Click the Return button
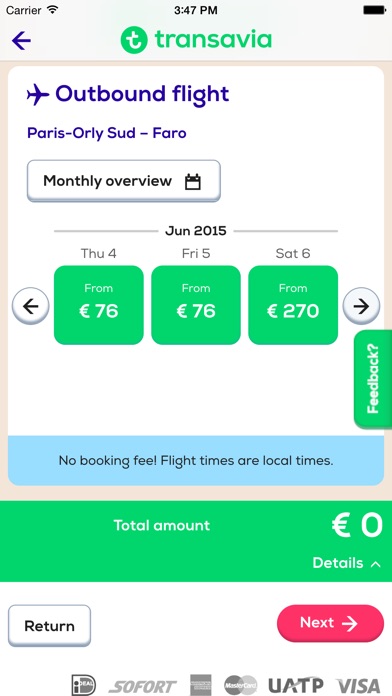 click(x=49, y=626)
